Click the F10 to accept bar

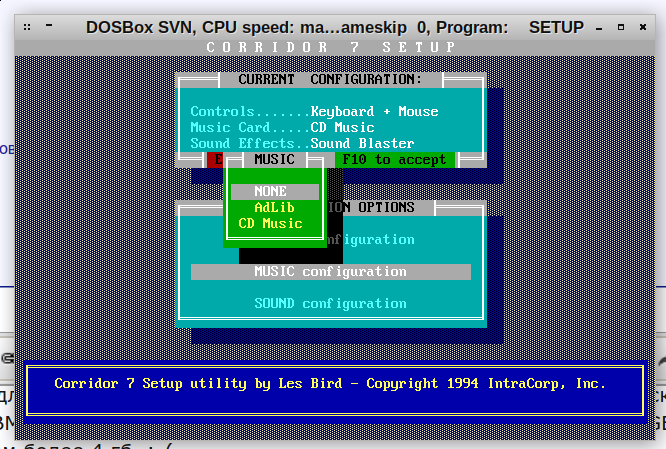[x=395, y=160]
